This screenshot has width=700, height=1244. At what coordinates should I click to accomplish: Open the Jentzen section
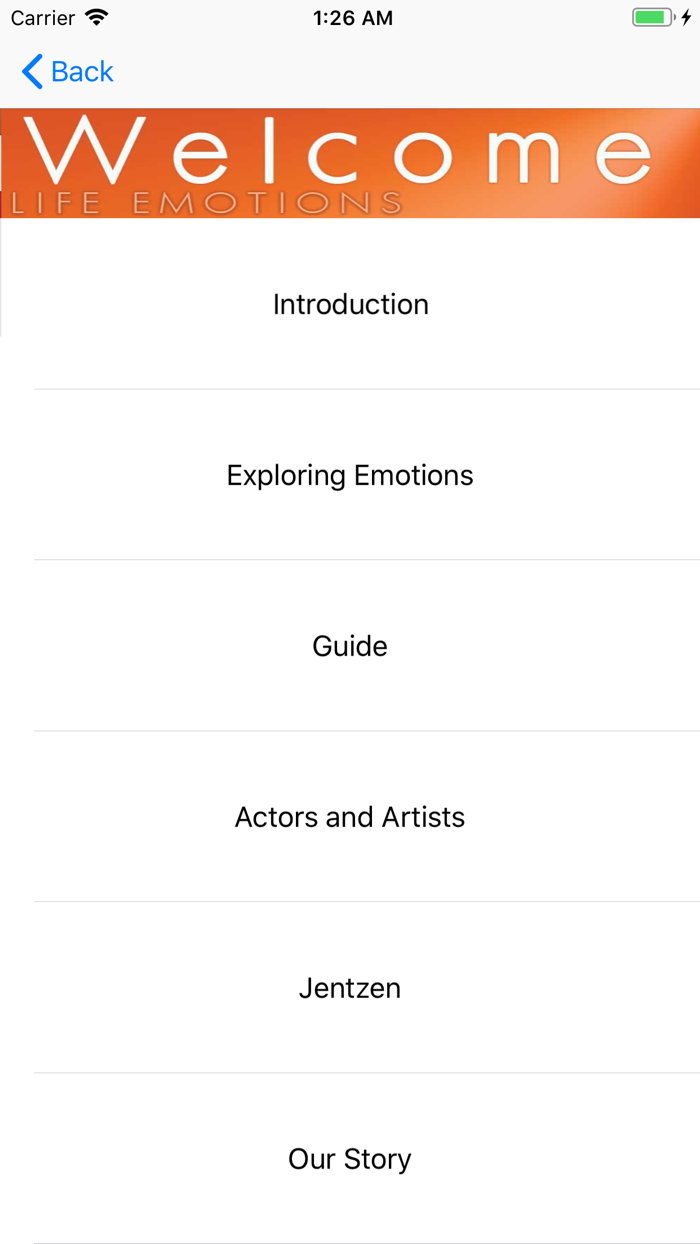350,988
